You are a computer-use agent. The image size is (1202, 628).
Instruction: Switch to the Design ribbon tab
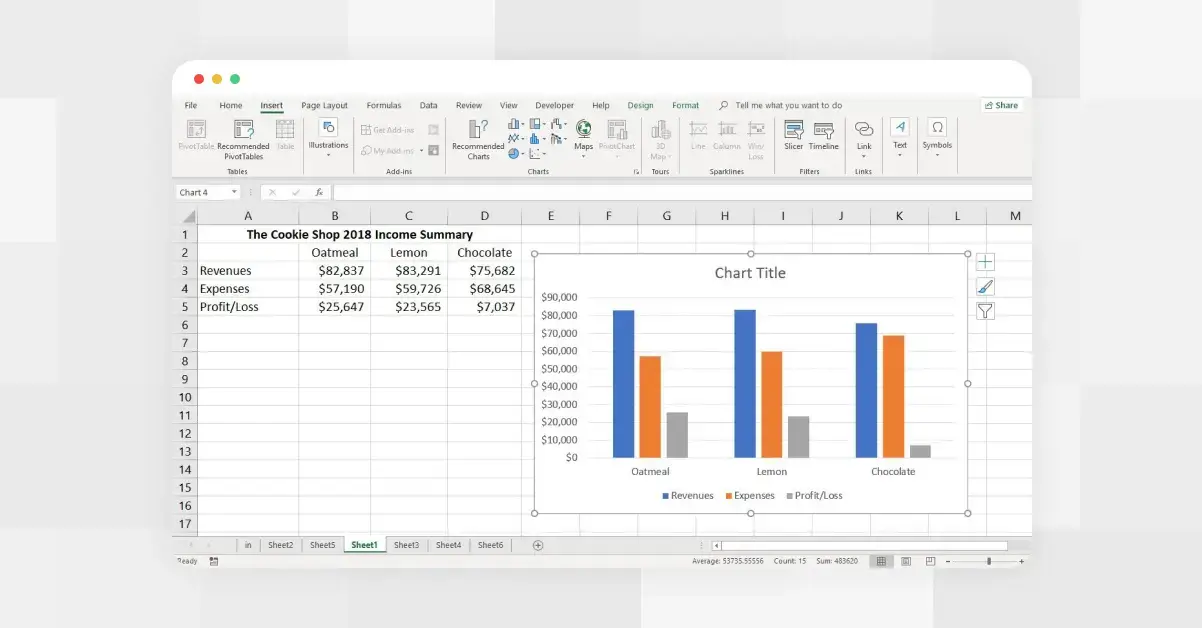click(640, 104)
